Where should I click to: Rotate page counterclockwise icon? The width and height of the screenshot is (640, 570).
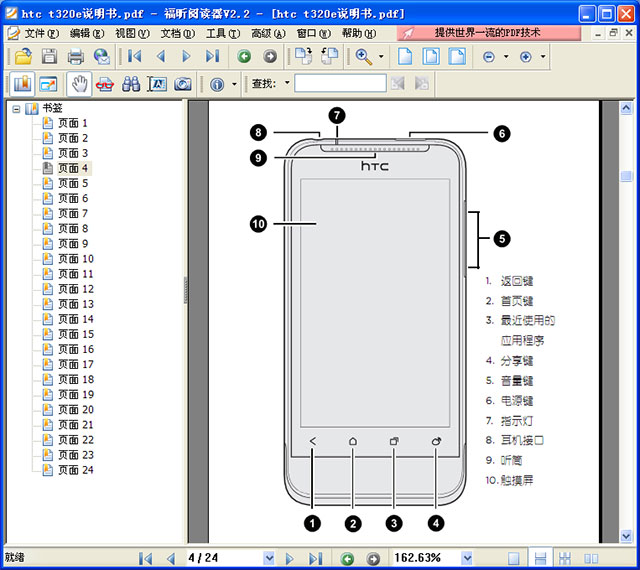click(329, 56)
